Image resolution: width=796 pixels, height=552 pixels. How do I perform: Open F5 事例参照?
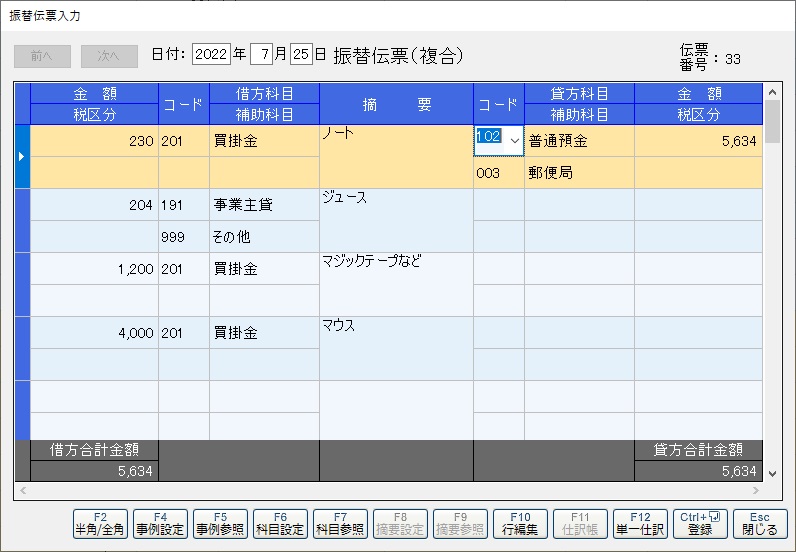220,524
